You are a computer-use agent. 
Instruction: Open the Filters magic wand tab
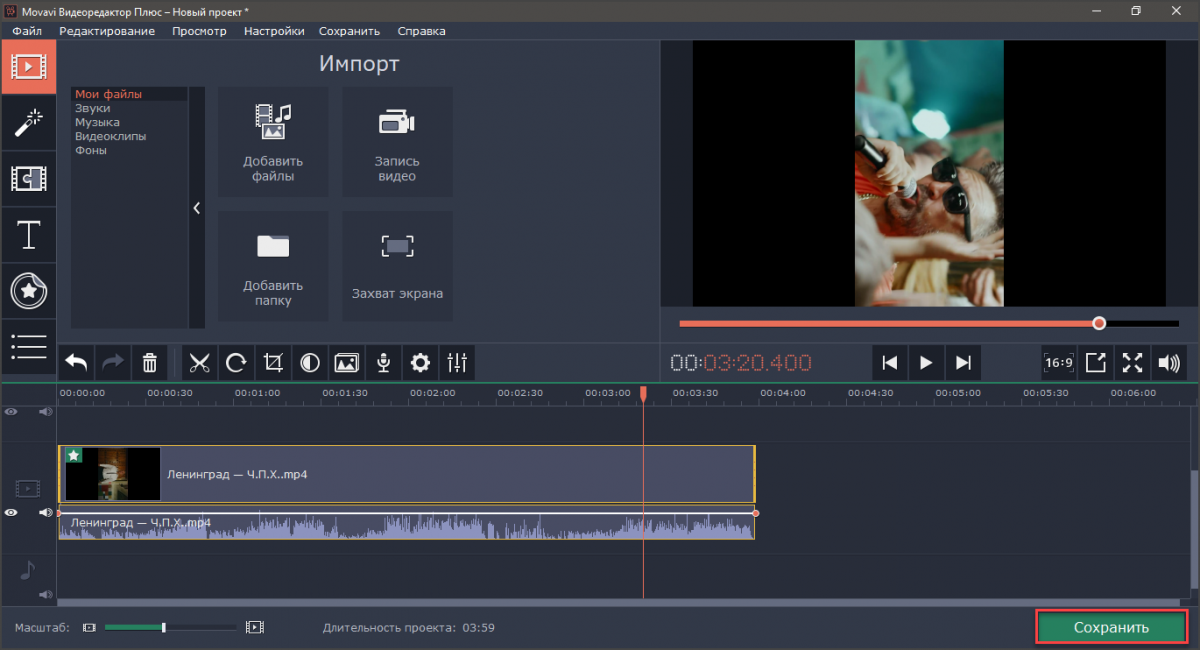click(x=28, y=123)
